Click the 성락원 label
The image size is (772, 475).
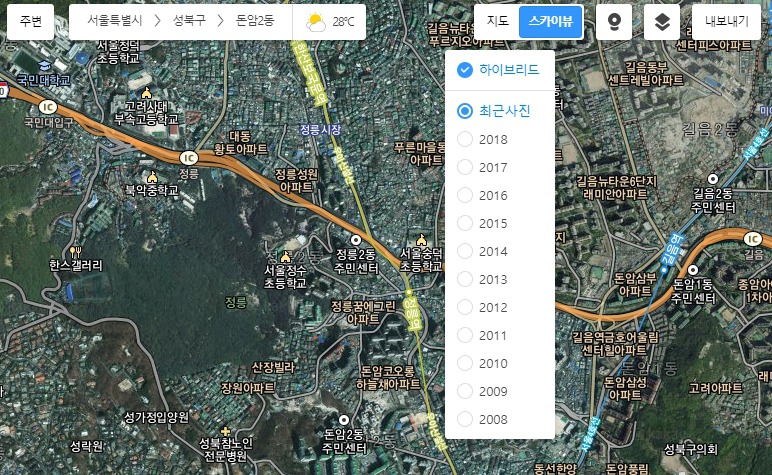(87, 446)
